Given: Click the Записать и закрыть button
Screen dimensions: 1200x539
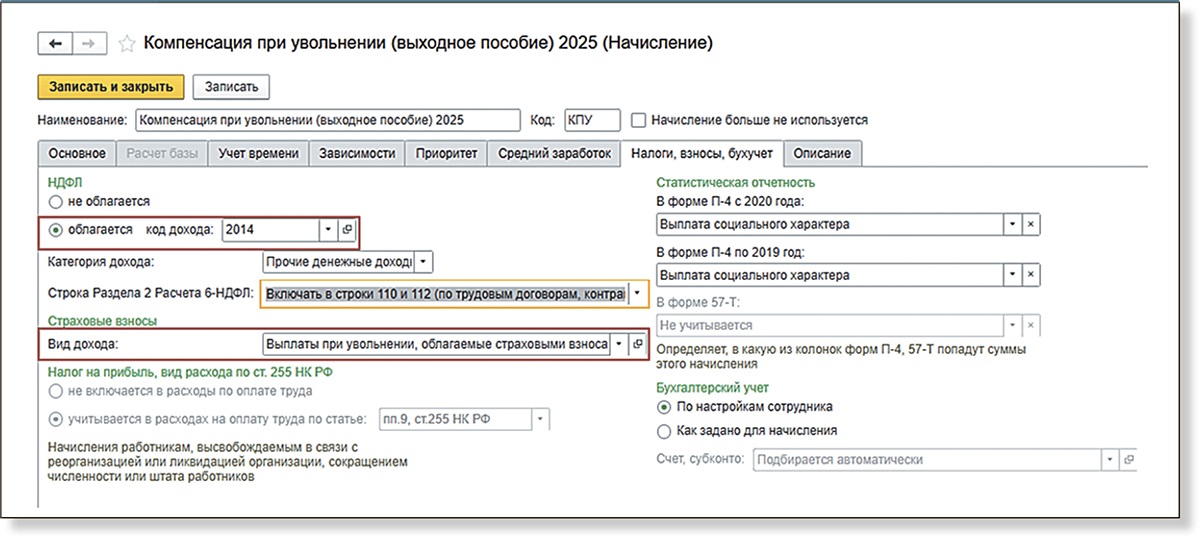Looking at the screenshot, I should click(x=111, y=87).
